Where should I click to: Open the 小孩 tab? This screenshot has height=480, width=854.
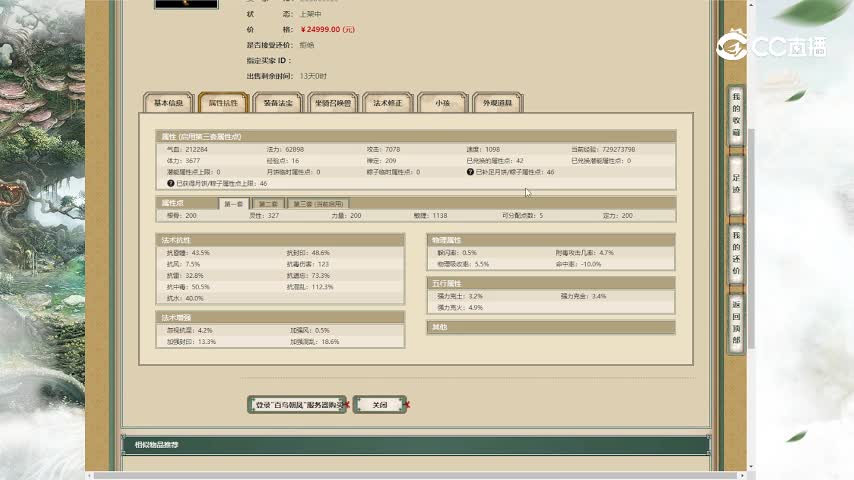(443, 102)
